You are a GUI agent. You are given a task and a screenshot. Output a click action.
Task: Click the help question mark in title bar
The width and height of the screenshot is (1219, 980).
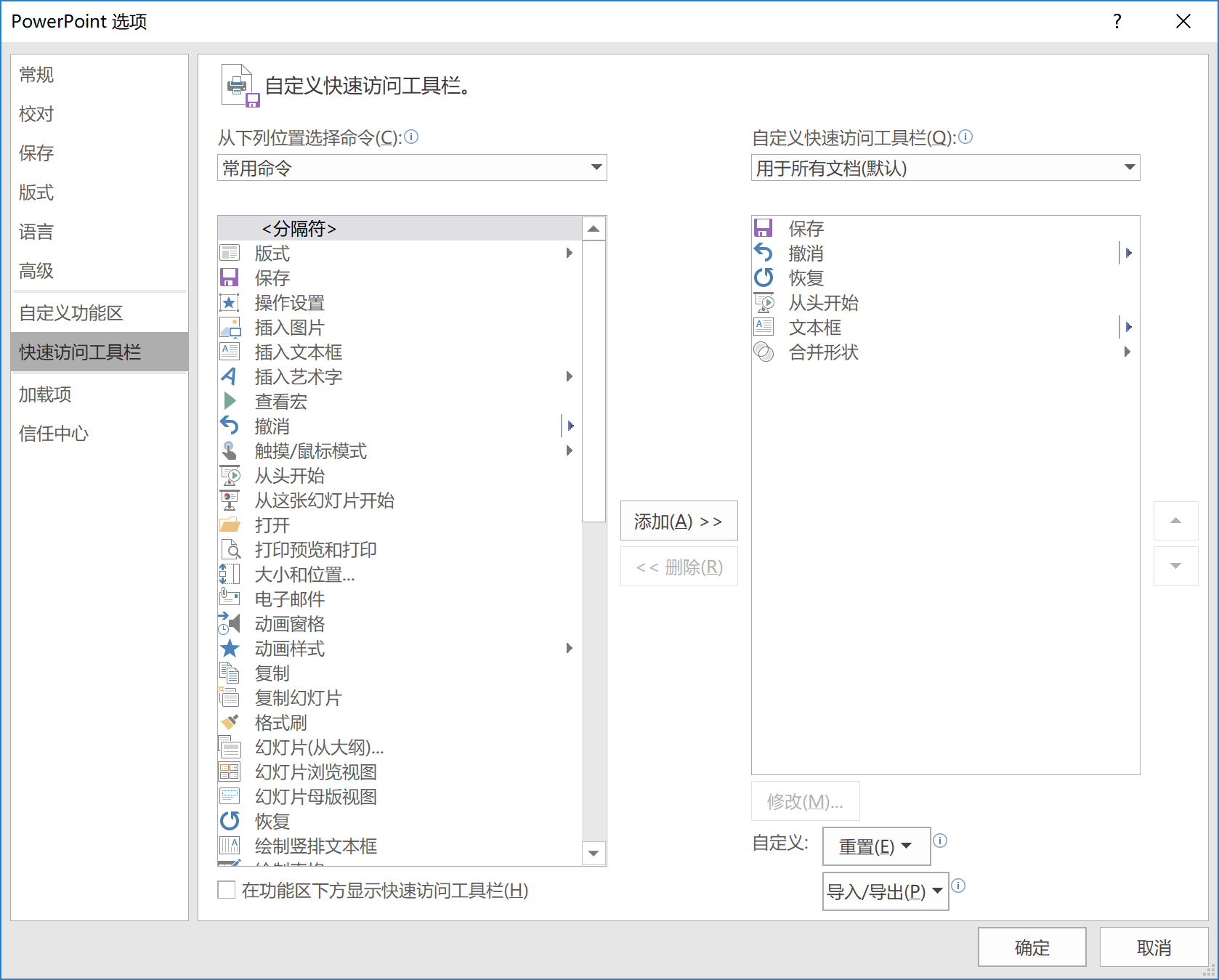click(x=1117, y=21)
